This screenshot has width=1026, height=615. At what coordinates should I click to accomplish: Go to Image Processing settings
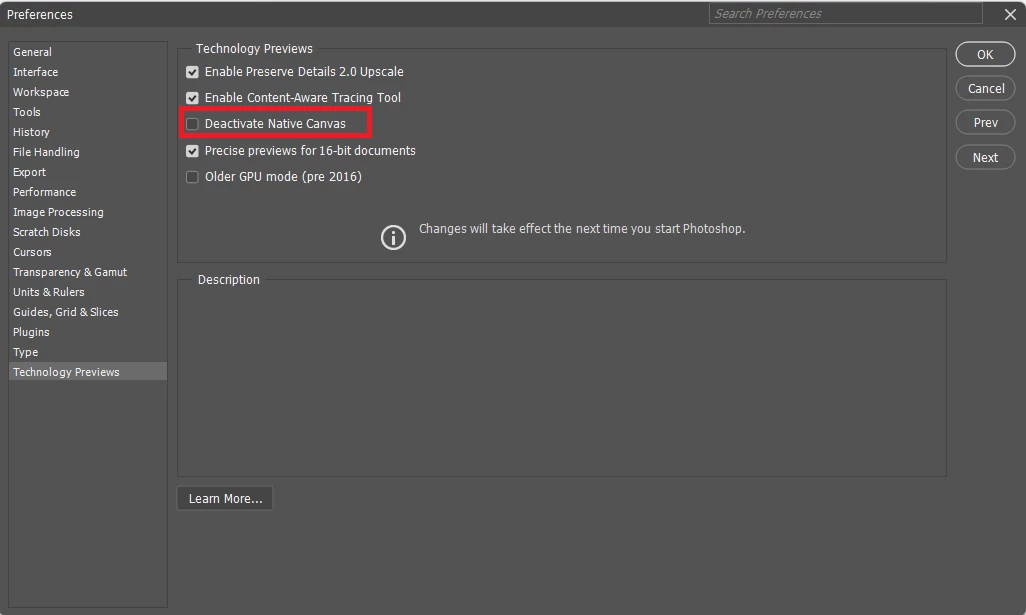[88, 212]
